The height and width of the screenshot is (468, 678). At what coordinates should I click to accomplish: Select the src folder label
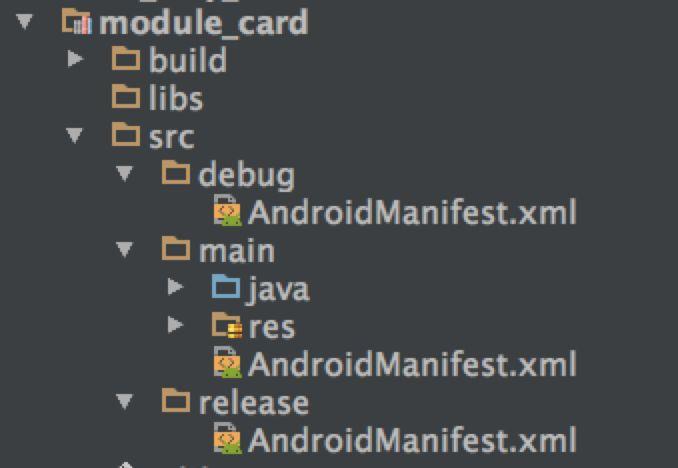point(172,137)
